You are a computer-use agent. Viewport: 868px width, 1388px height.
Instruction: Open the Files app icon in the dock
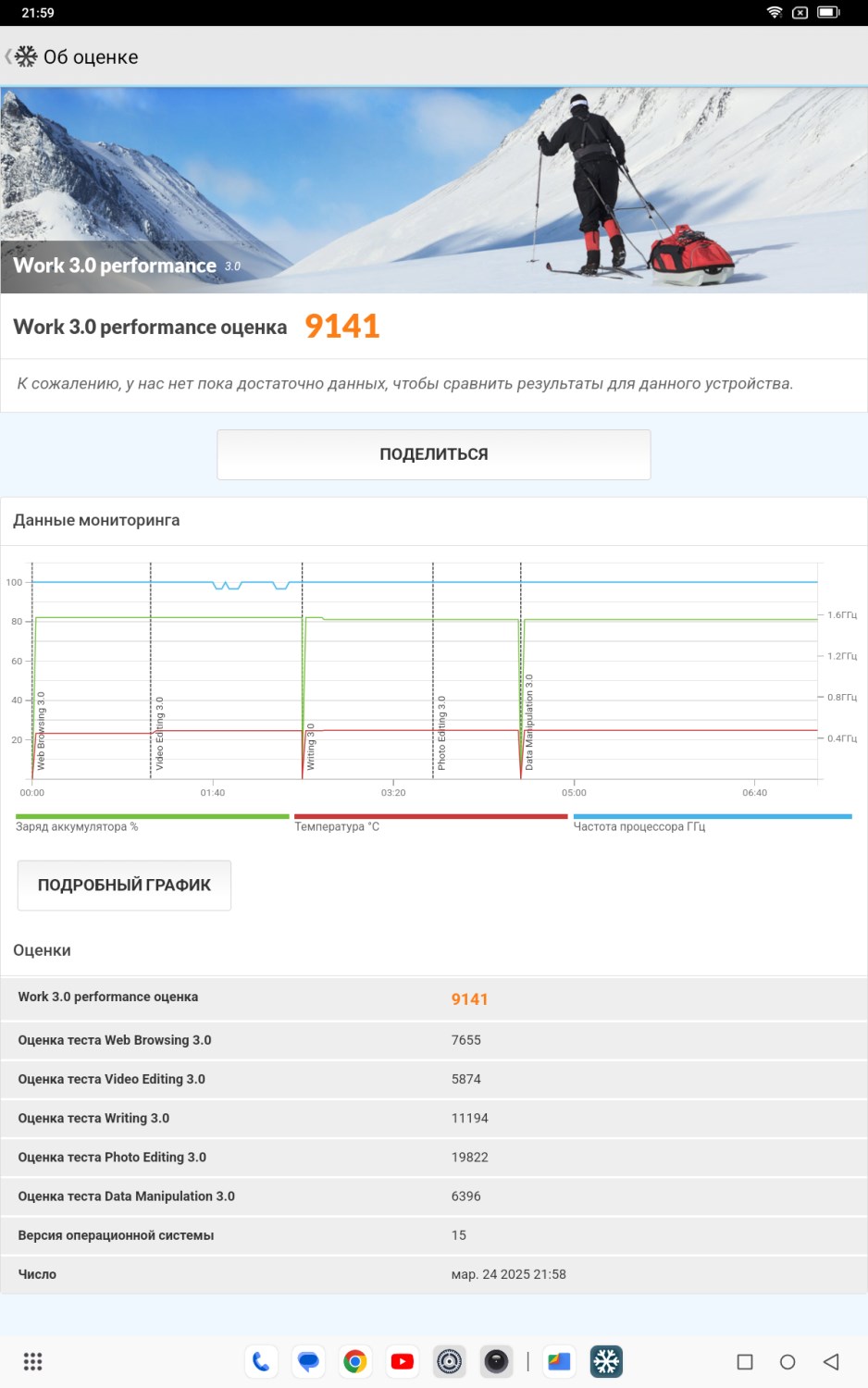(x=559, y=1361)
